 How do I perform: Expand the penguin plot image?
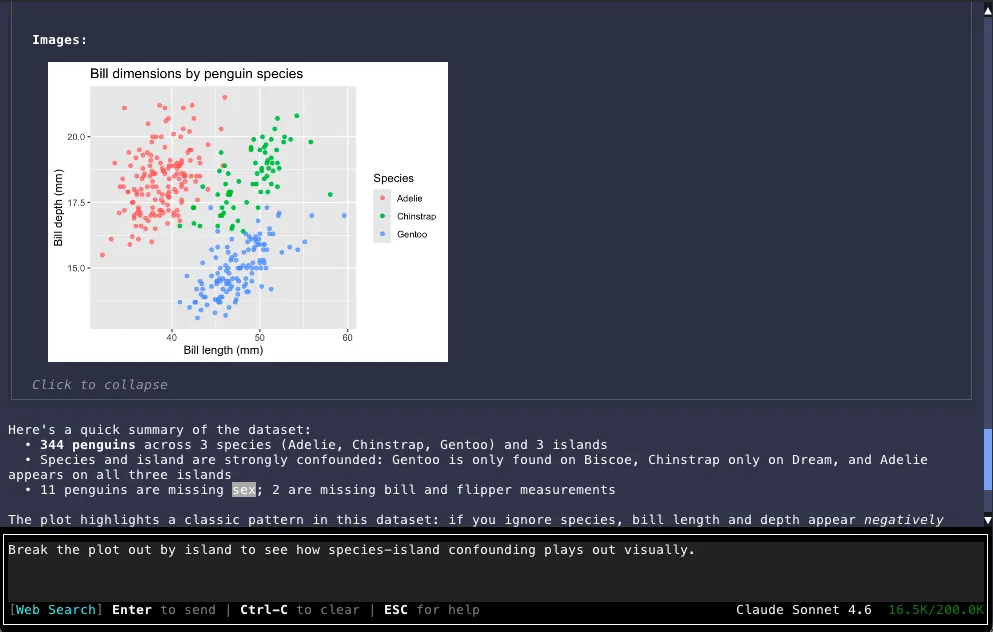click(x=248, y=211)
